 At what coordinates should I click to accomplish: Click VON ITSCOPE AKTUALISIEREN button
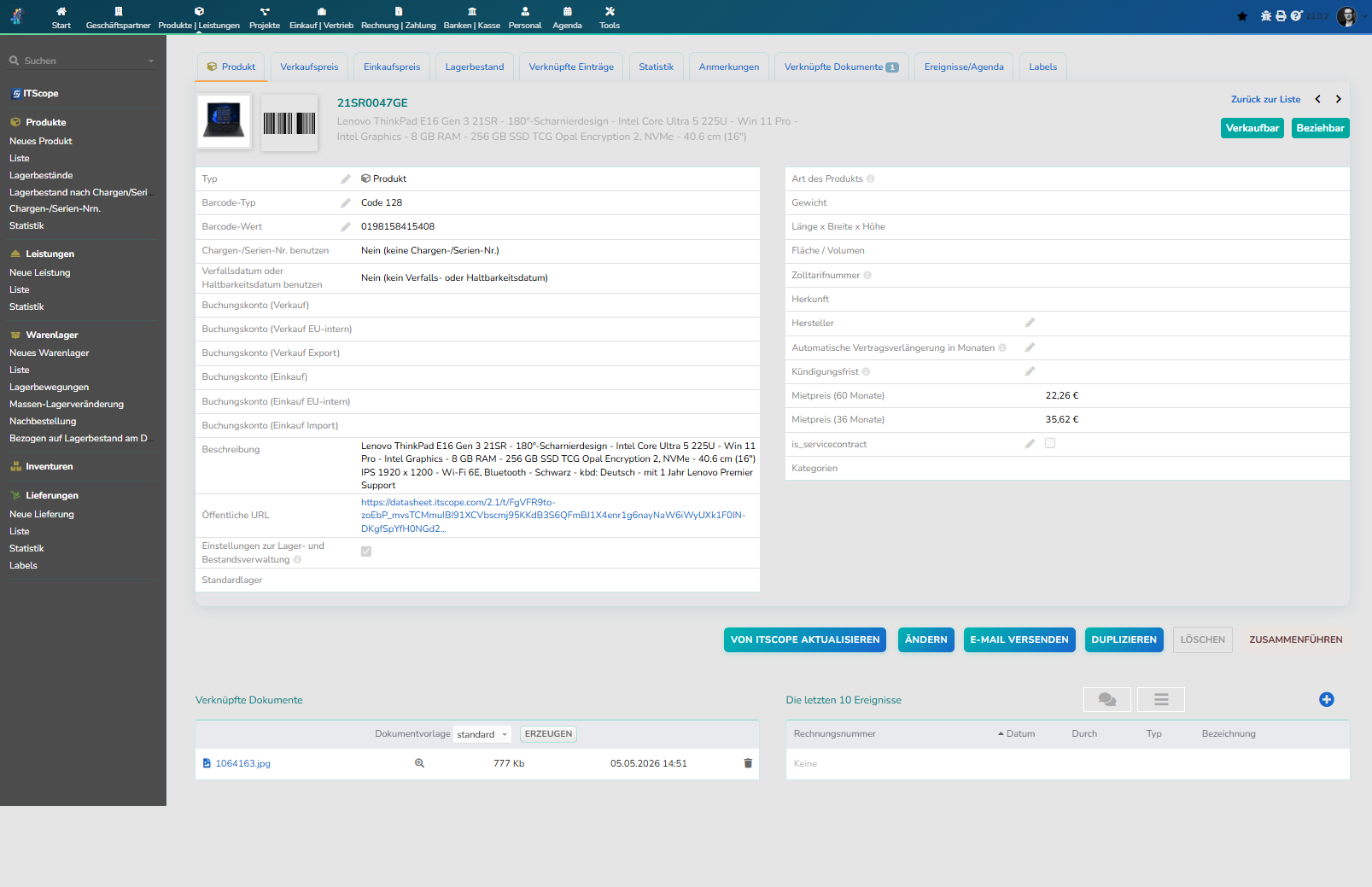coord(805,639)
